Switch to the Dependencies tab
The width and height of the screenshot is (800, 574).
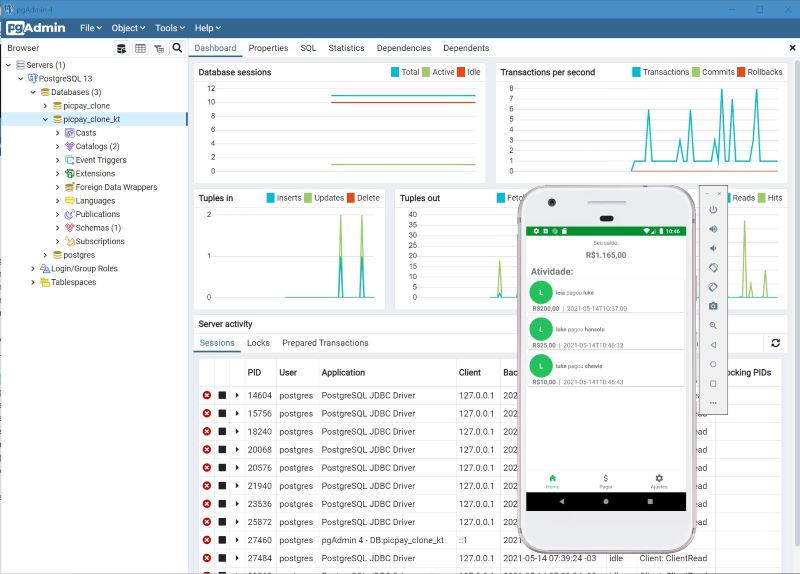click(x=404, y=48)
